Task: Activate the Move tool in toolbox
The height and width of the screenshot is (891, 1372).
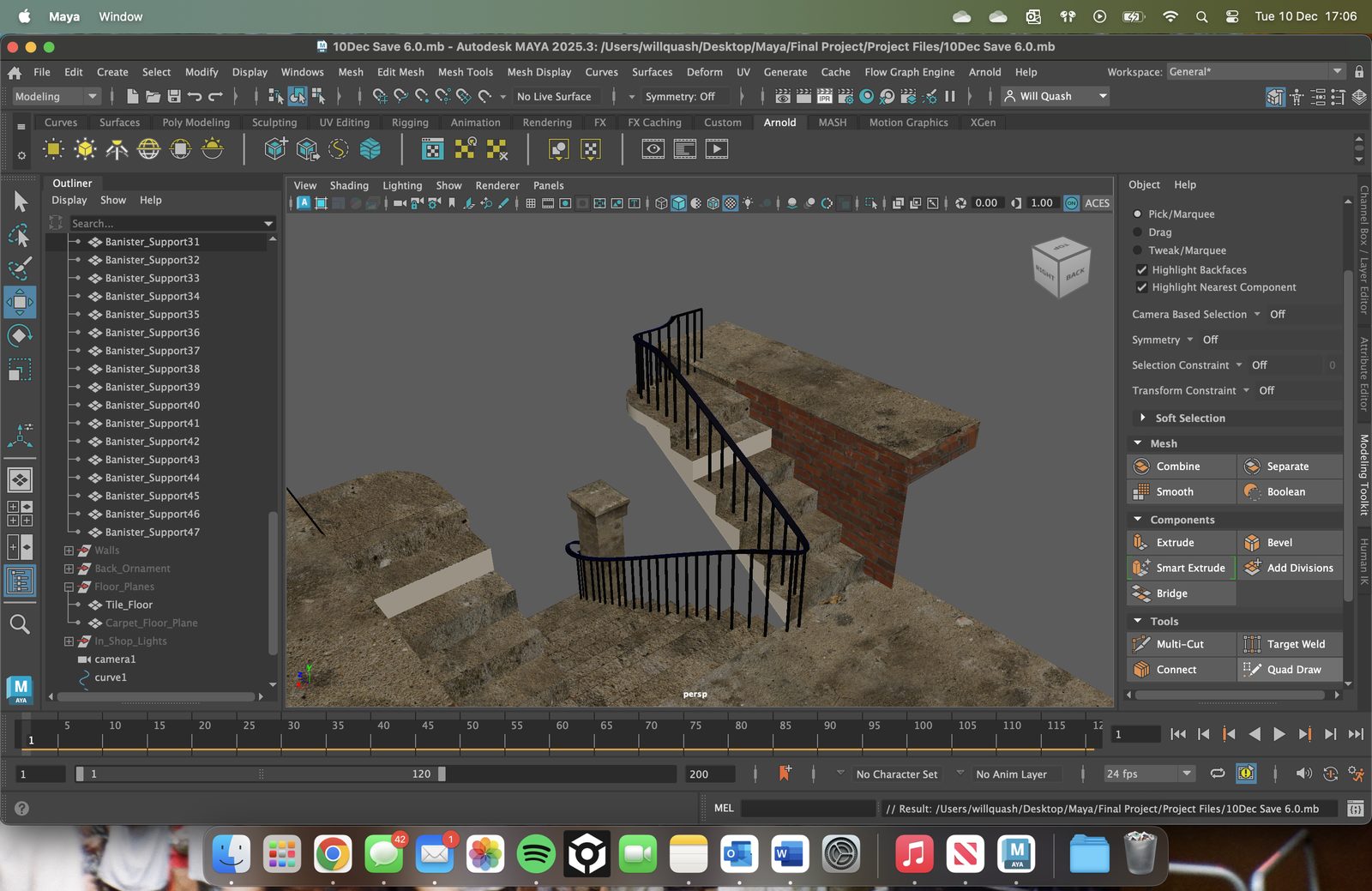Action: [21, 302]
